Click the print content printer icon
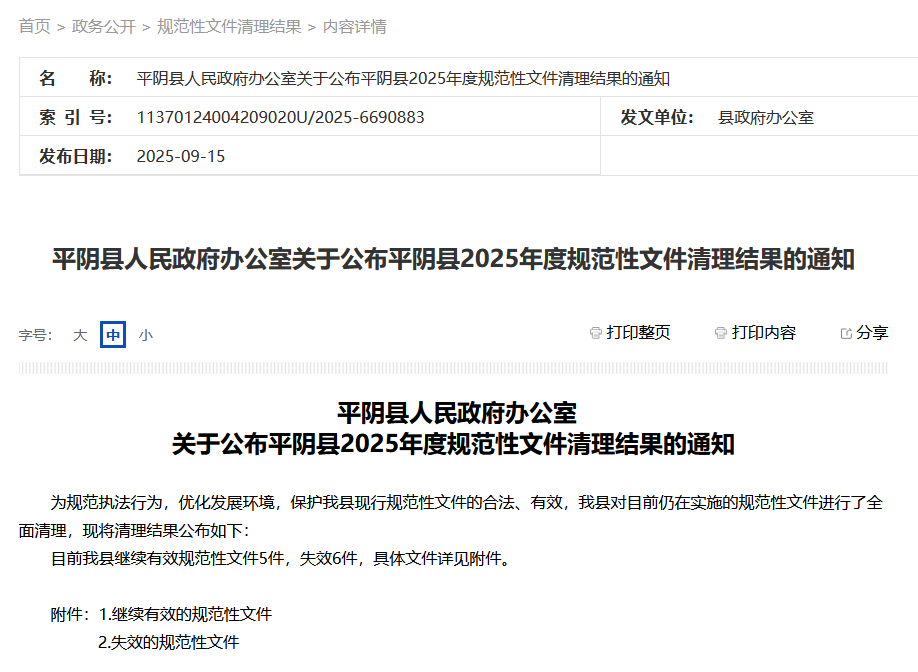Image resolution: width=918 pixels, height=672 pixels. pyautogui.click(x=719, y=332)
